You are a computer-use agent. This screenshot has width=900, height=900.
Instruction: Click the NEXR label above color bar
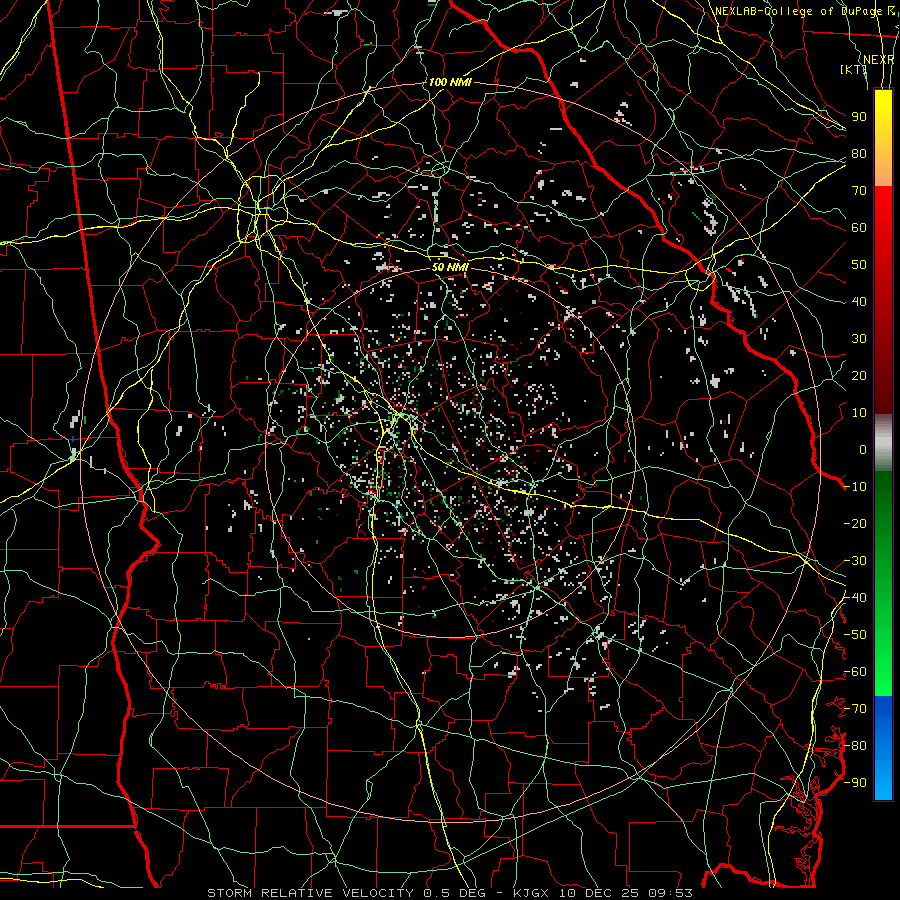pyautogui.click(x=879, y=60)
